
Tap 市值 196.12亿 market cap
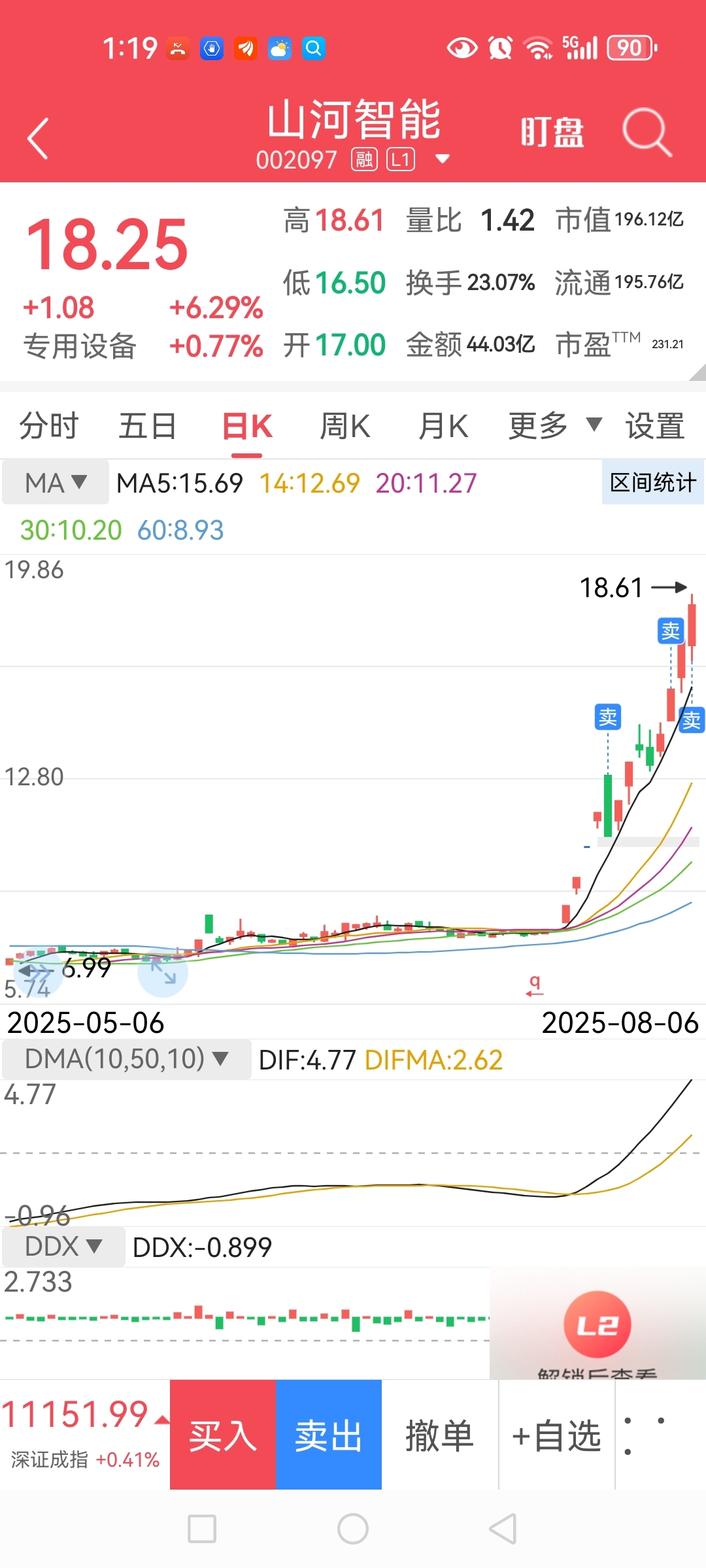(619, 220)
